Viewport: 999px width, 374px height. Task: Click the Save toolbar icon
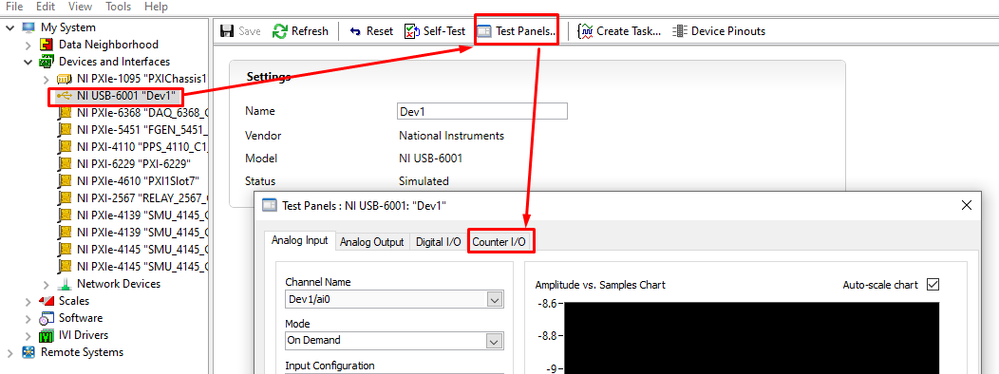click(226, 31)
